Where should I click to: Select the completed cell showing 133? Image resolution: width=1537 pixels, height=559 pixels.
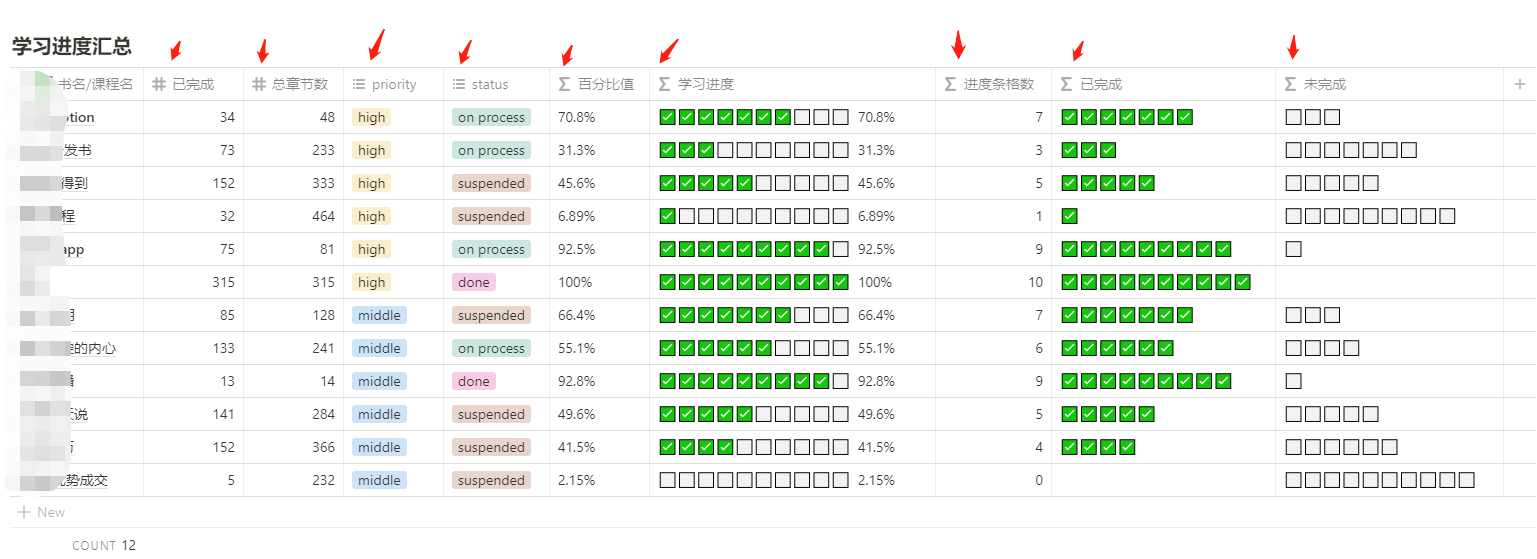[193, 348]
